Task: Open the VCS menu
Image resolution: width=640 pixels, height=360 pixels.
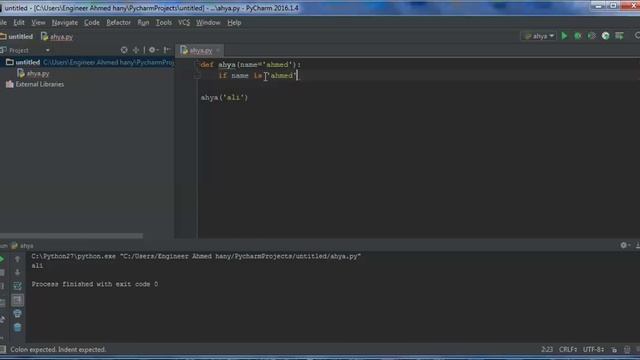Action: click(184, 22)
